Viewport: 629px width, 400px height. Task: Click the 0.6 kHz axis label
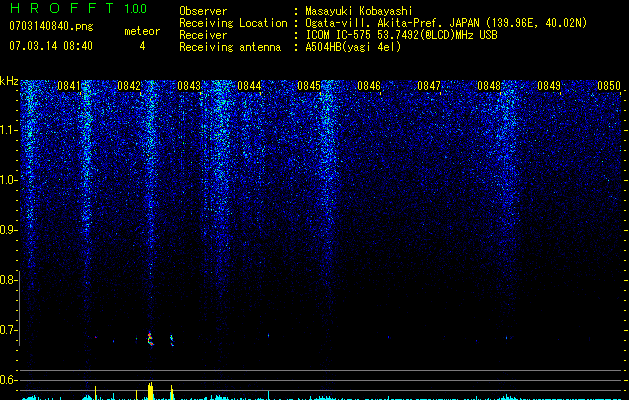tap(8, 380)
